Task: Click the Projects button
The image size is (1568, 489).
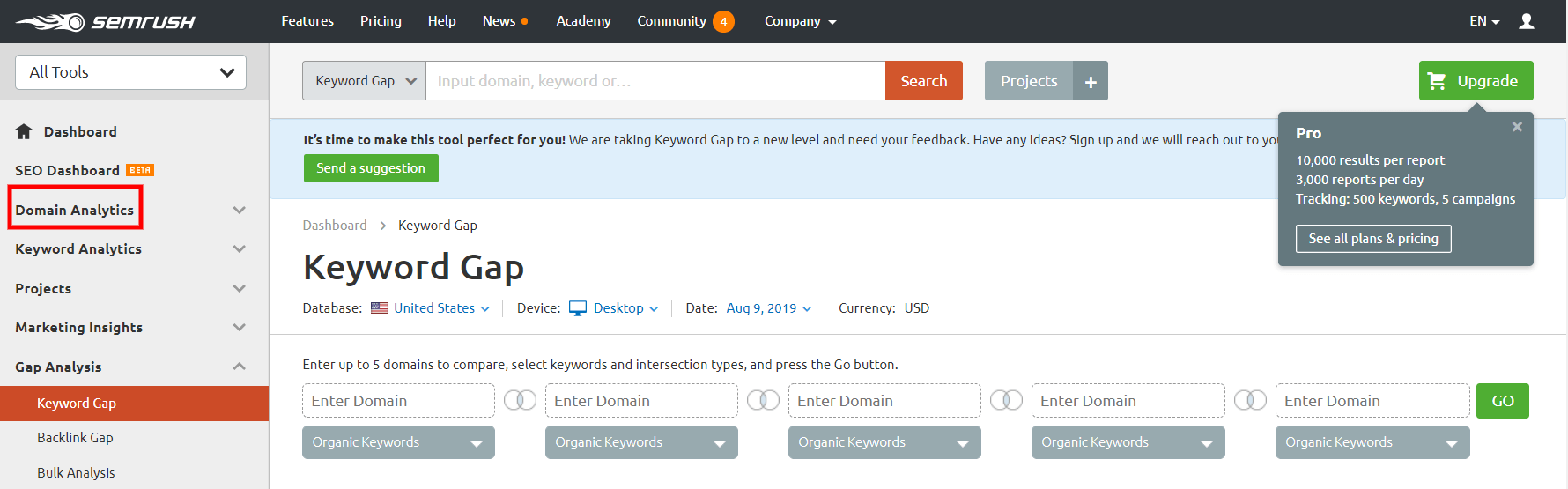Action: (x=1029, y=81)
